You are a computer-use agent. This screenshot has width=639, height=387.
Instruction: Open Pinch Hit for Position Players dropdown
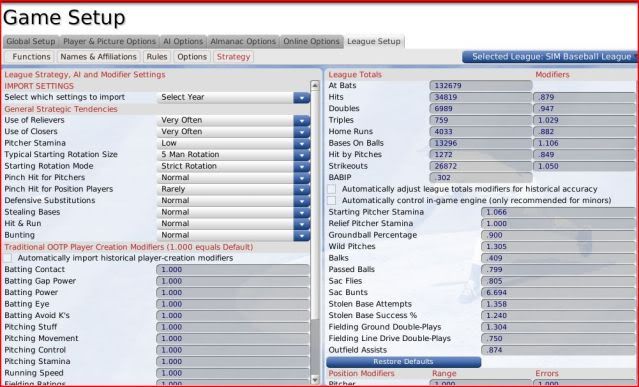point(234,189)
